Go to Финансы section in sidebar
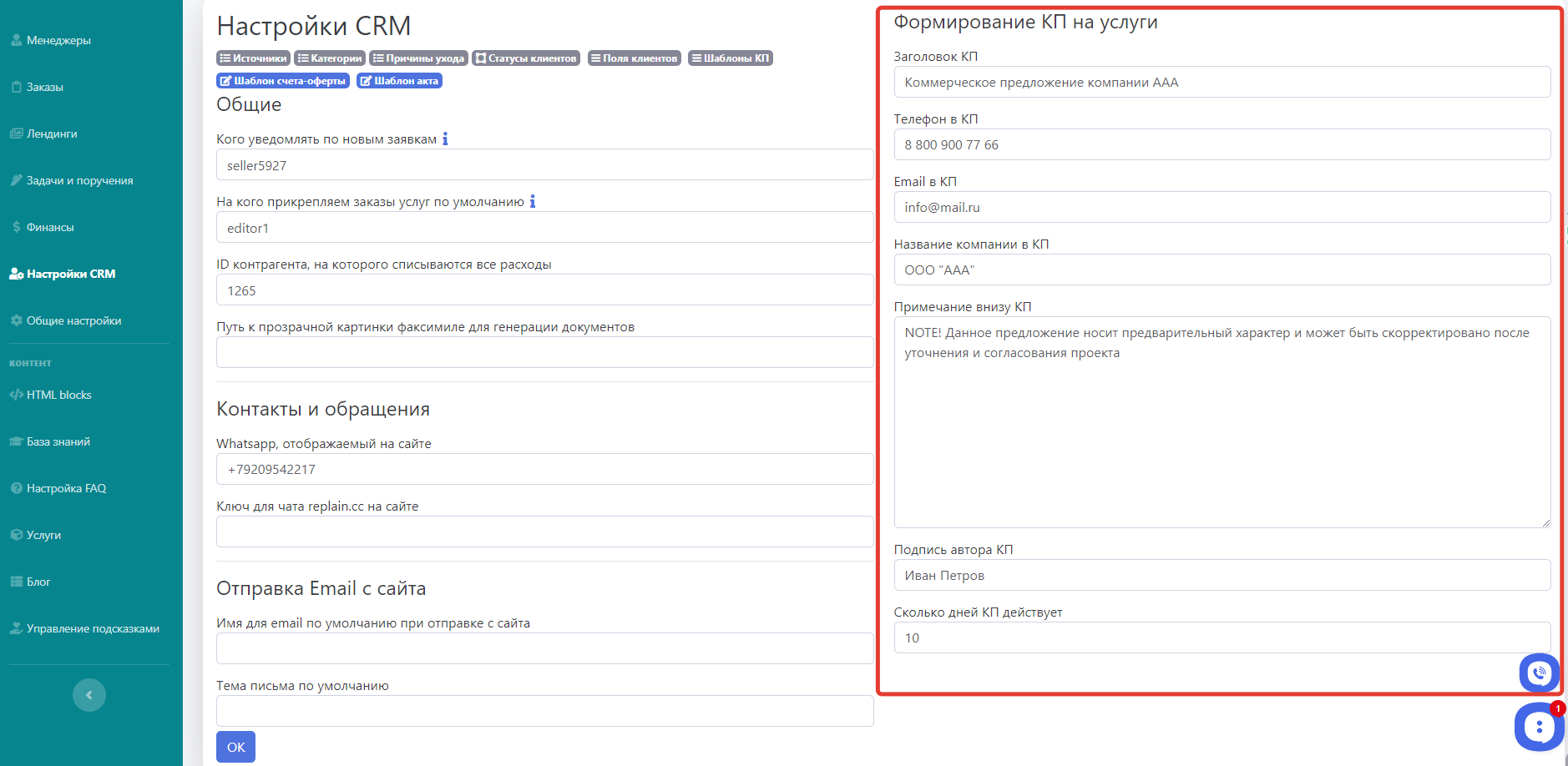The width and height of the screenshot is (1568, 766). point(50,227)
